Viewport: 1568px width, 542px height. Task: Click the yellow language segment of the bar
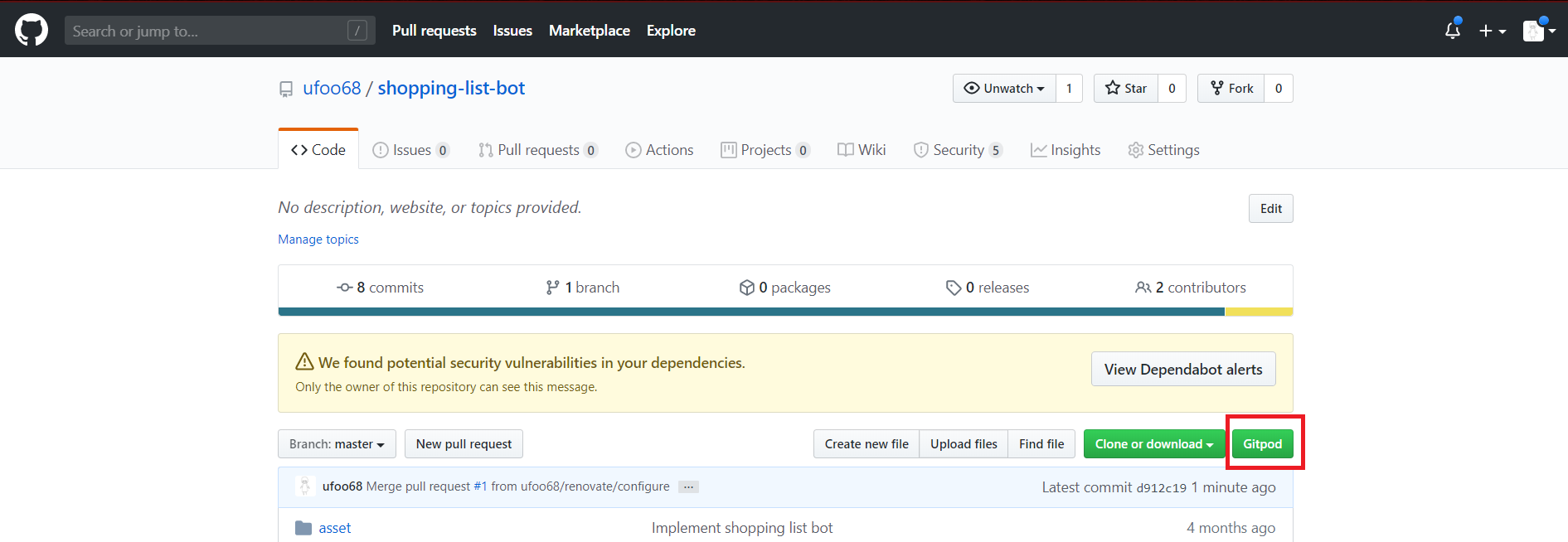(x=1259, y=312)
